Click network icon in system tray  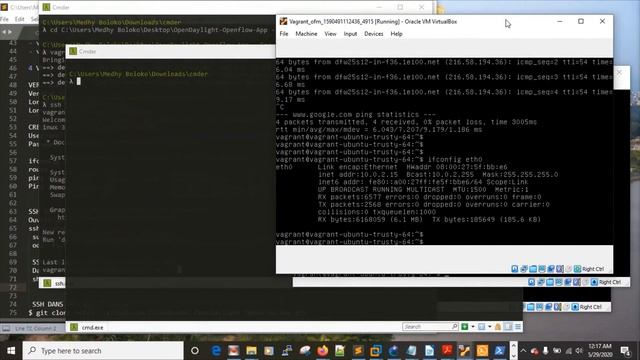click(568, 351)
